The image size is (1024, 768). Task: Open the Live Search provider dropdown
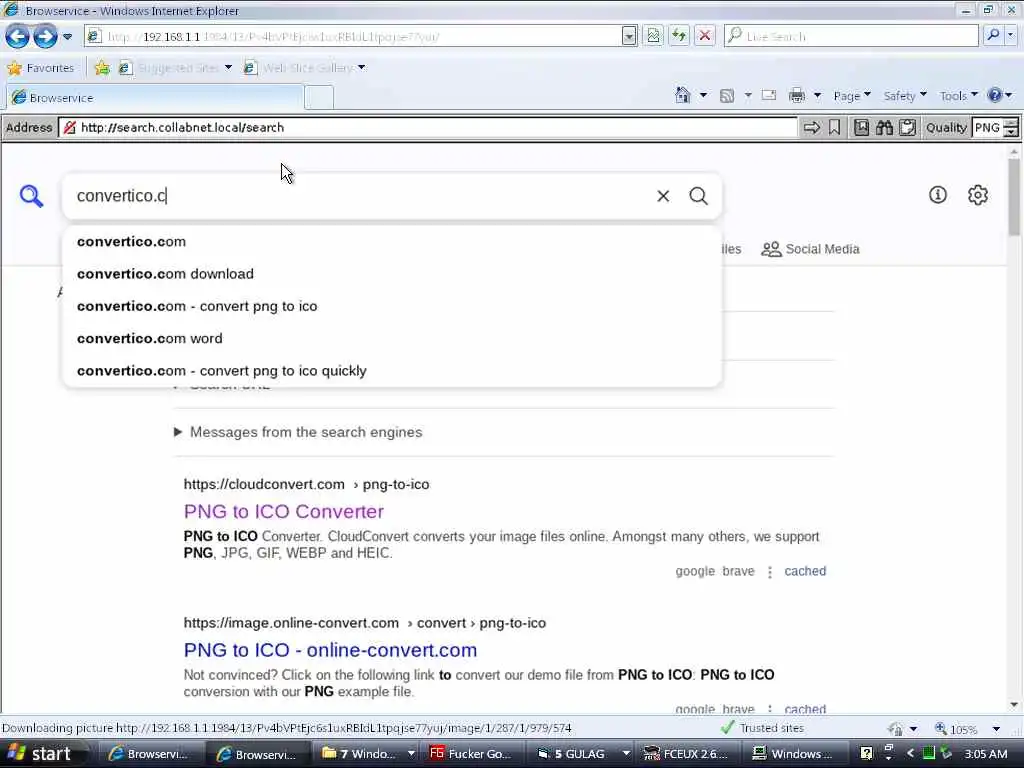point(1011,36)
